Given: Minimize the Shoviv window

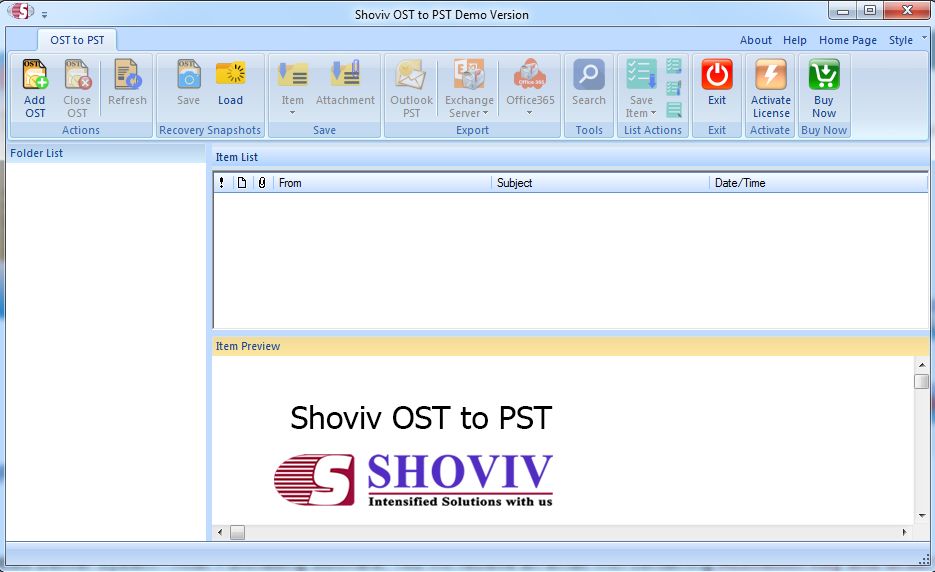Looking at the screenshot, I should point(843,11).
